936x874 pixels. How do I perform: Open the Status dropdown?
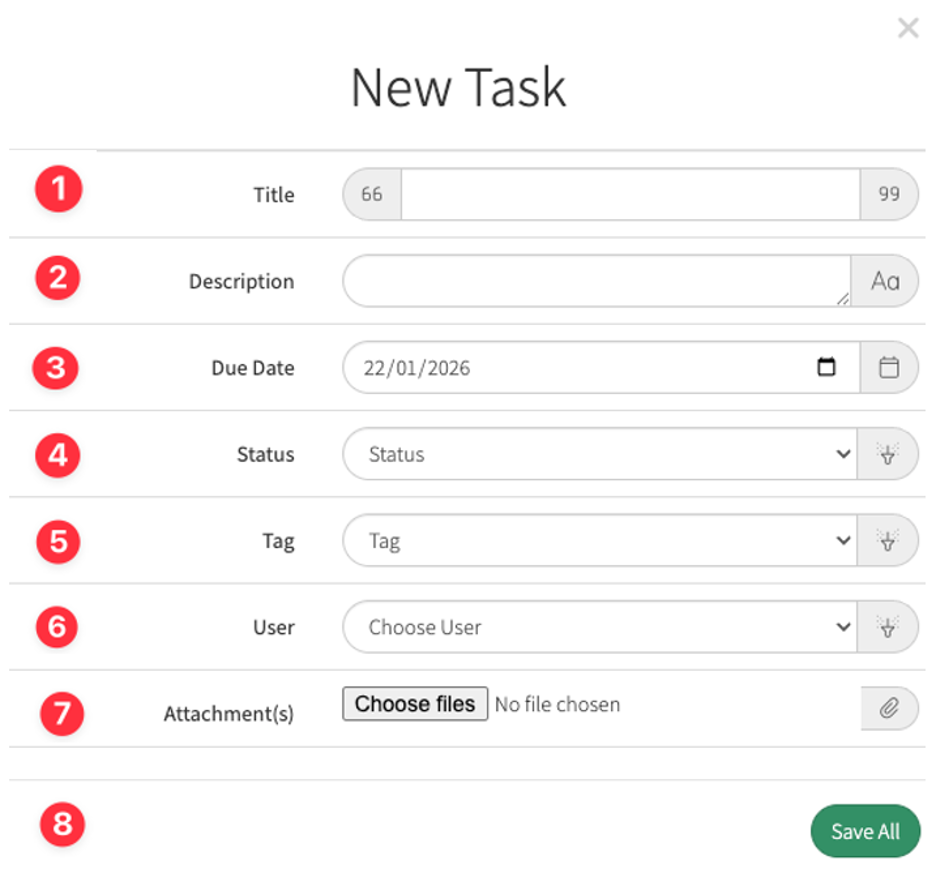600,454
